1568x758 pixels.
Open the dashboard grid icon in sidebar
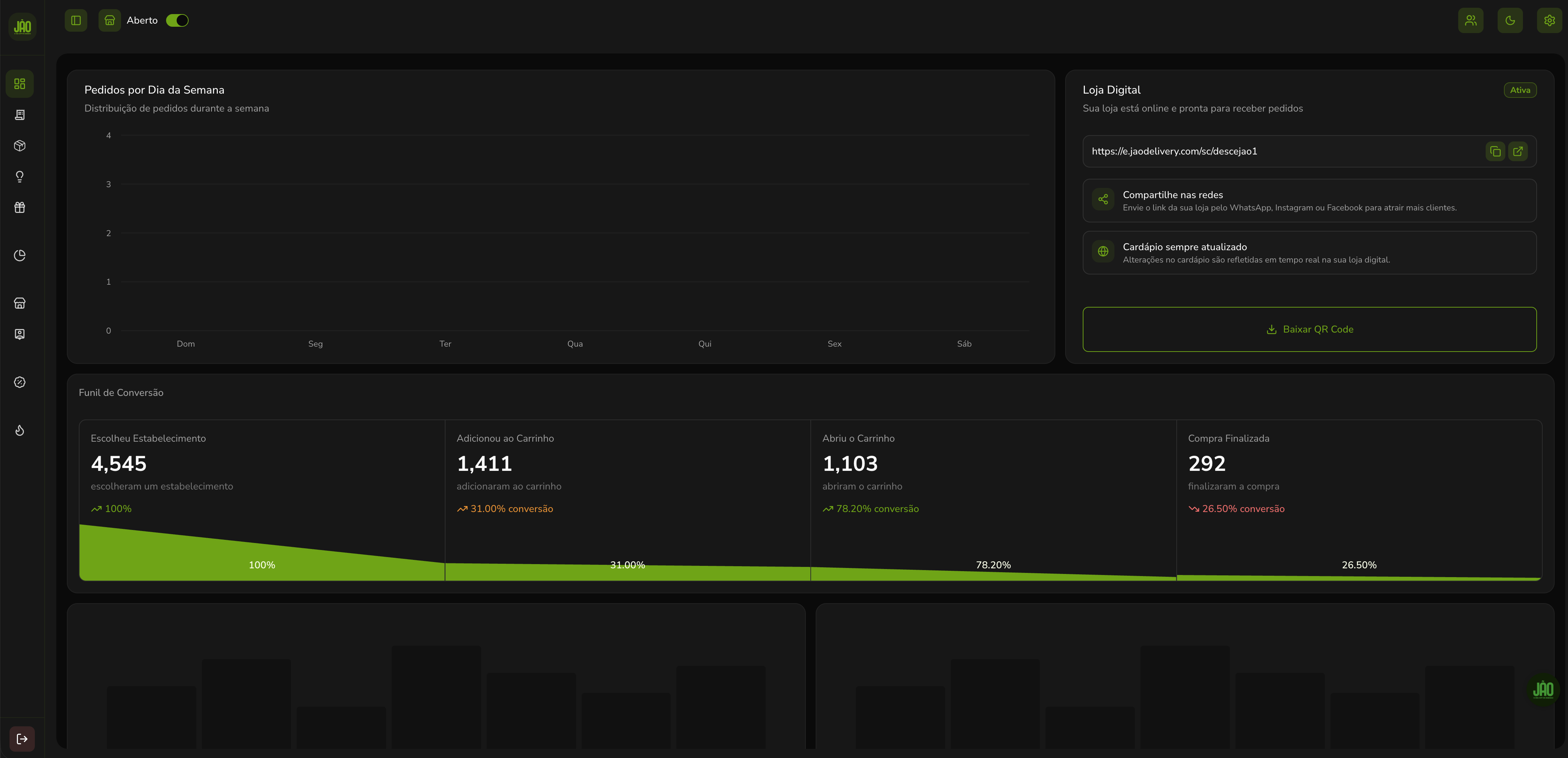[x=19, y=83]
